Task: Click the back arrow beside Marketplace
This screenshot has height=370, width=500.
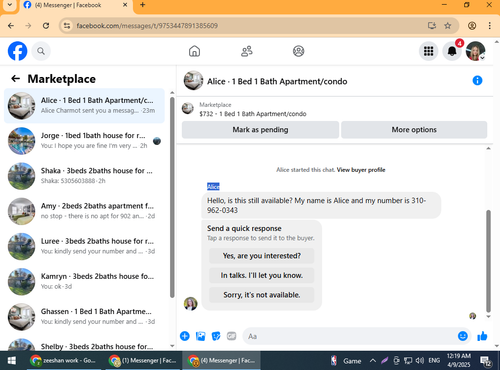Action: [16, 79]
